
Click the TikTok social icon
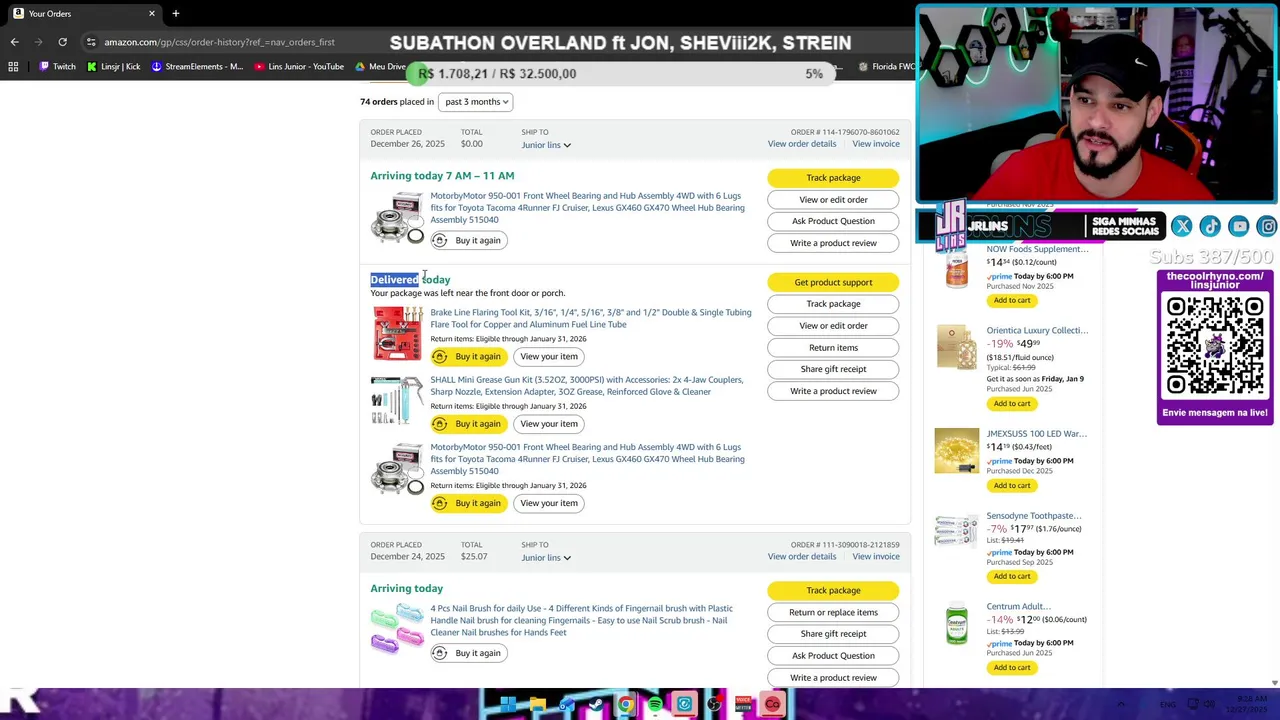(1210, 227)
